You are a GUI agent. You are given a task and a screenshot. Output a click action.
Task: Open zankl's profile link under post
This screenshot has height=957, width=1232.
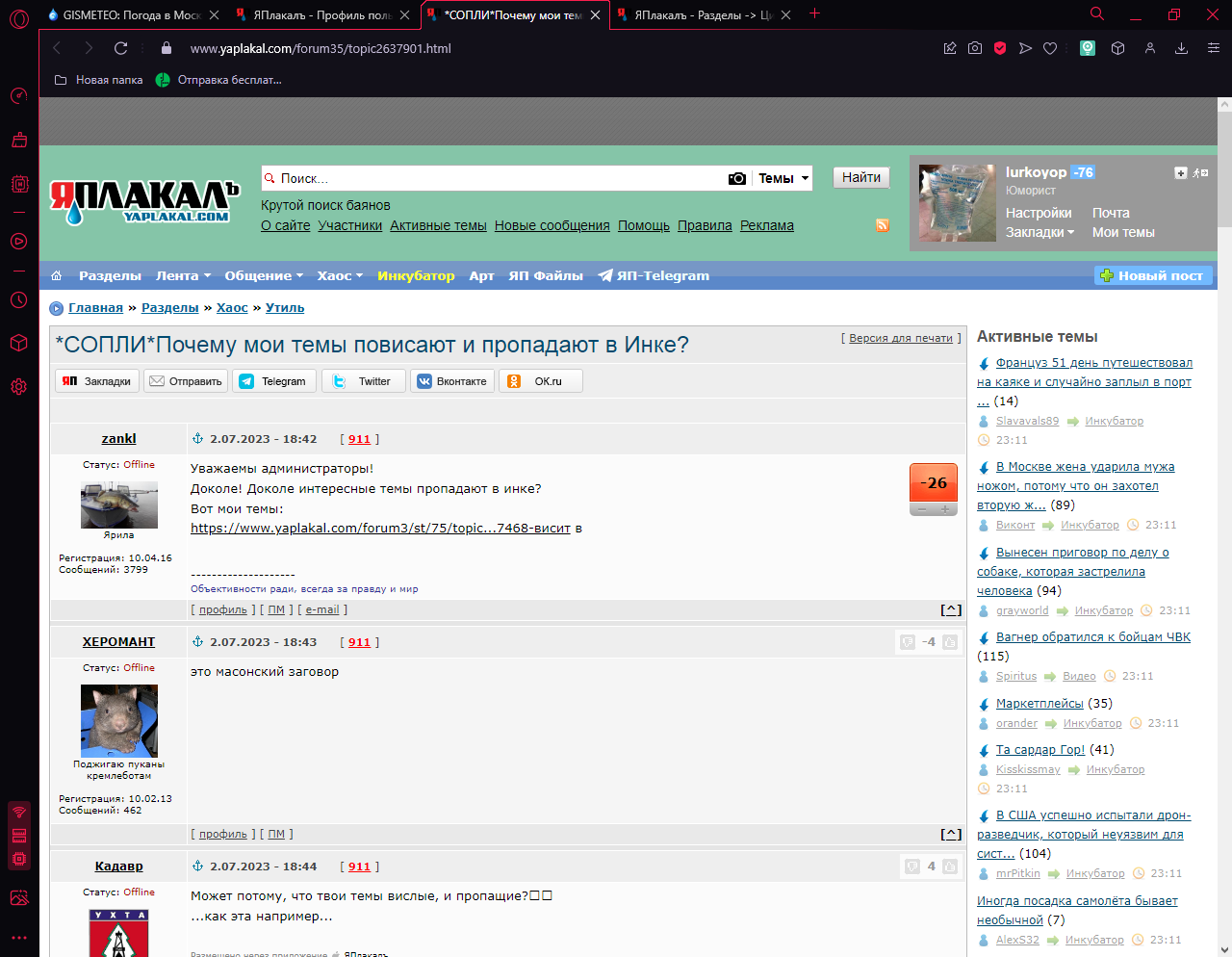pos(223,609)
